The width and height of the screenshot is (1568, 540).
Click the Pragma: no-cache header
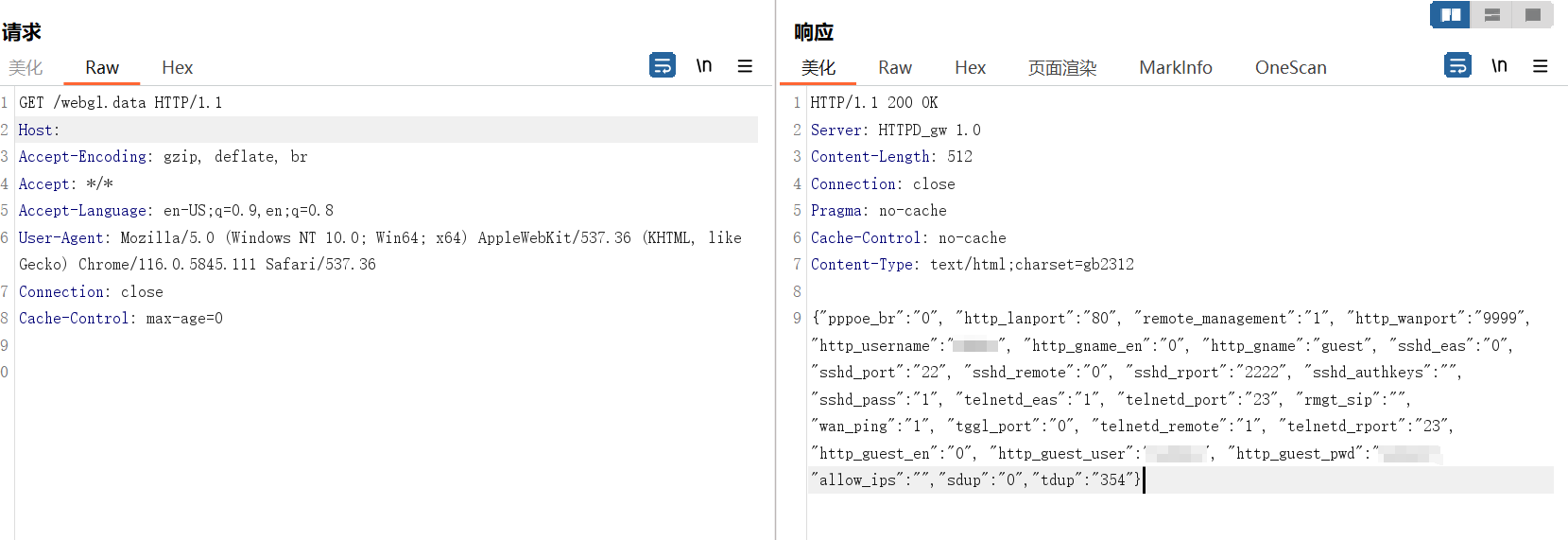click(878, 210)
